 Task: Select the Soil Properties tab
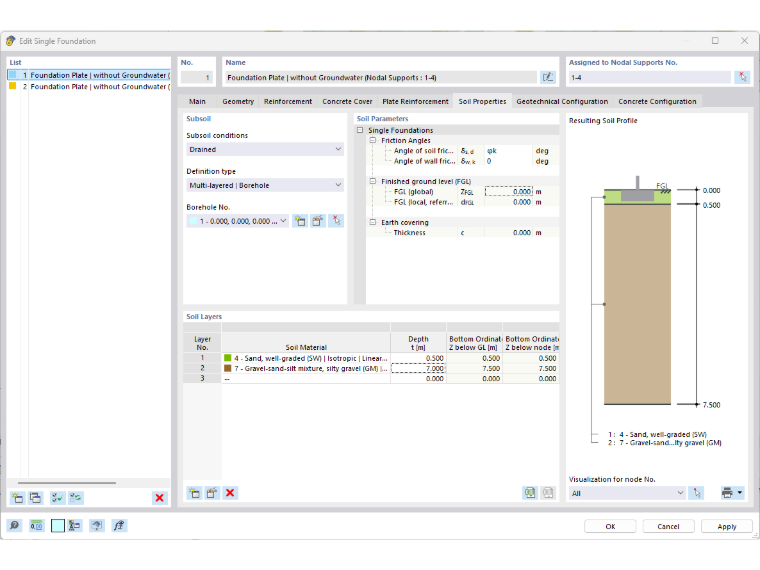[482, 101]
